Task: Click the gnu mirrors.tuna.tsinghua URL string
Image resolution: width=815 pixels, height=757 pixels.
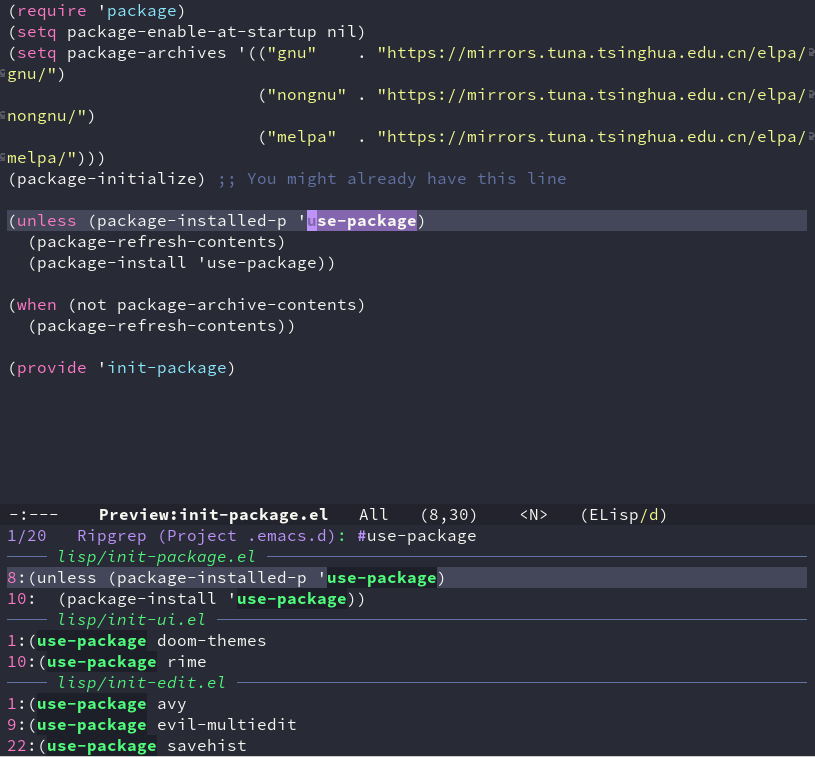Action: click(x=591, y=53)
